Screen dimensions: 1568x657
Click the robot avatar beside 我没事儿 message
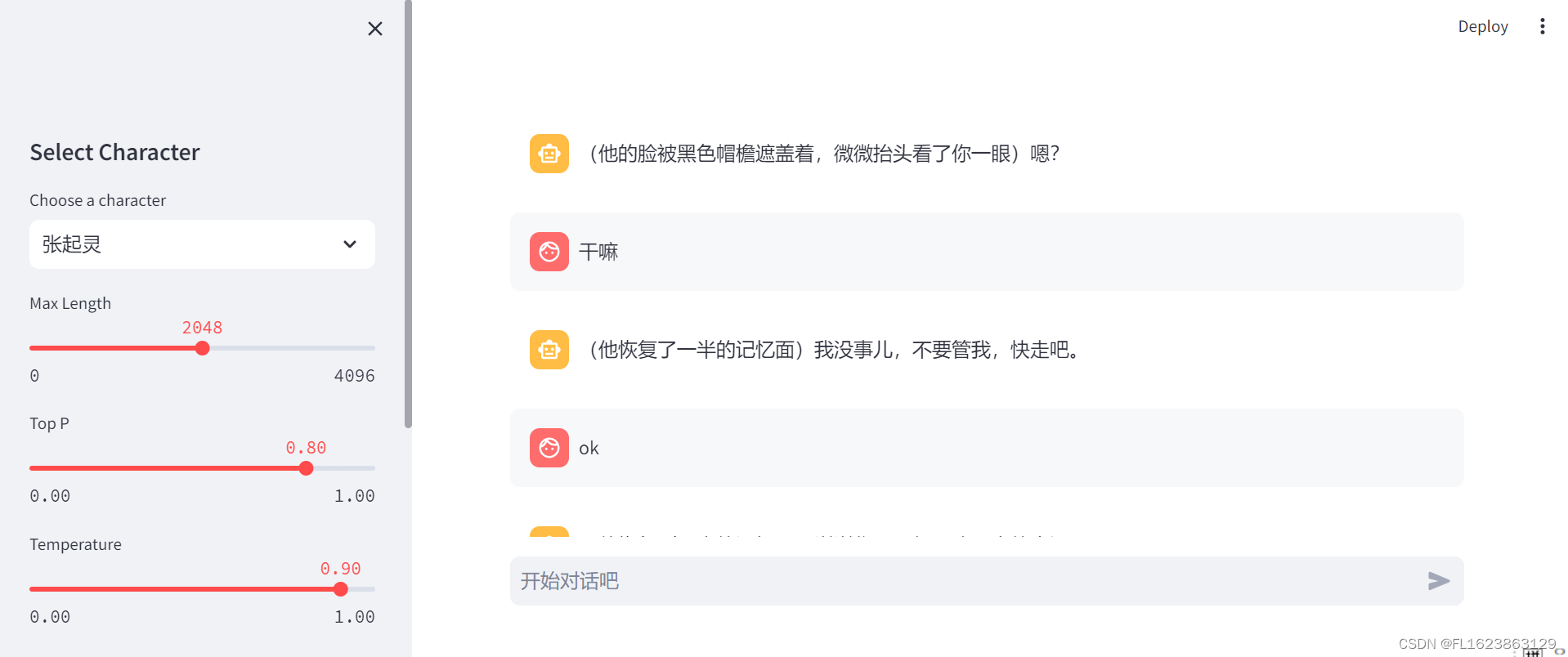[x=549, y=350]
